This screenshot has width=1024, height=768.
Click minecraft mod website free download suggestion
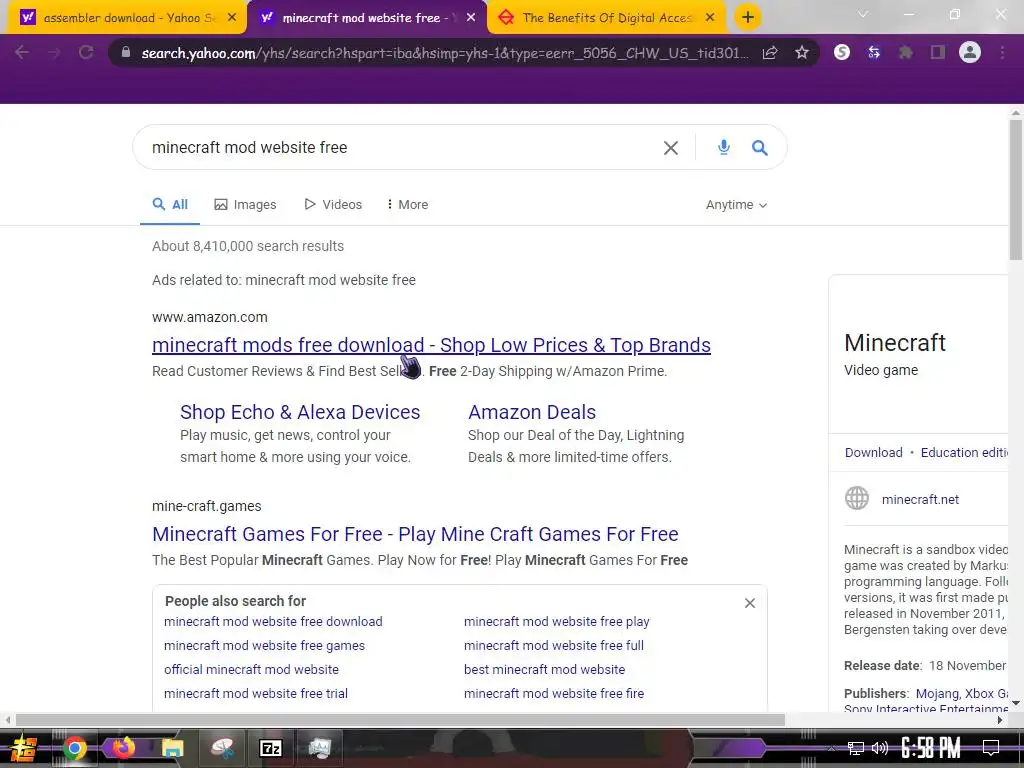click(x=273, y=622)
